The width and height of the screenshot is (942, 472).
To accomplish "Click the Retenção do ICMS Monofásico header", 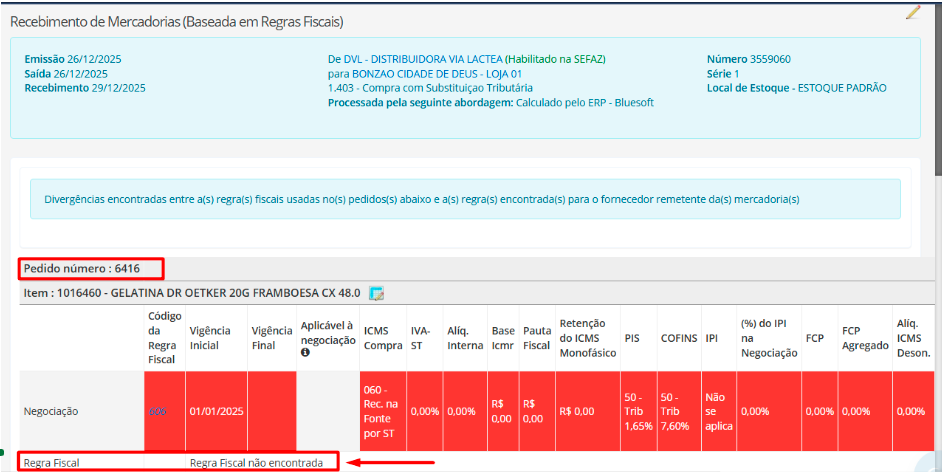I will pos(586,338).
